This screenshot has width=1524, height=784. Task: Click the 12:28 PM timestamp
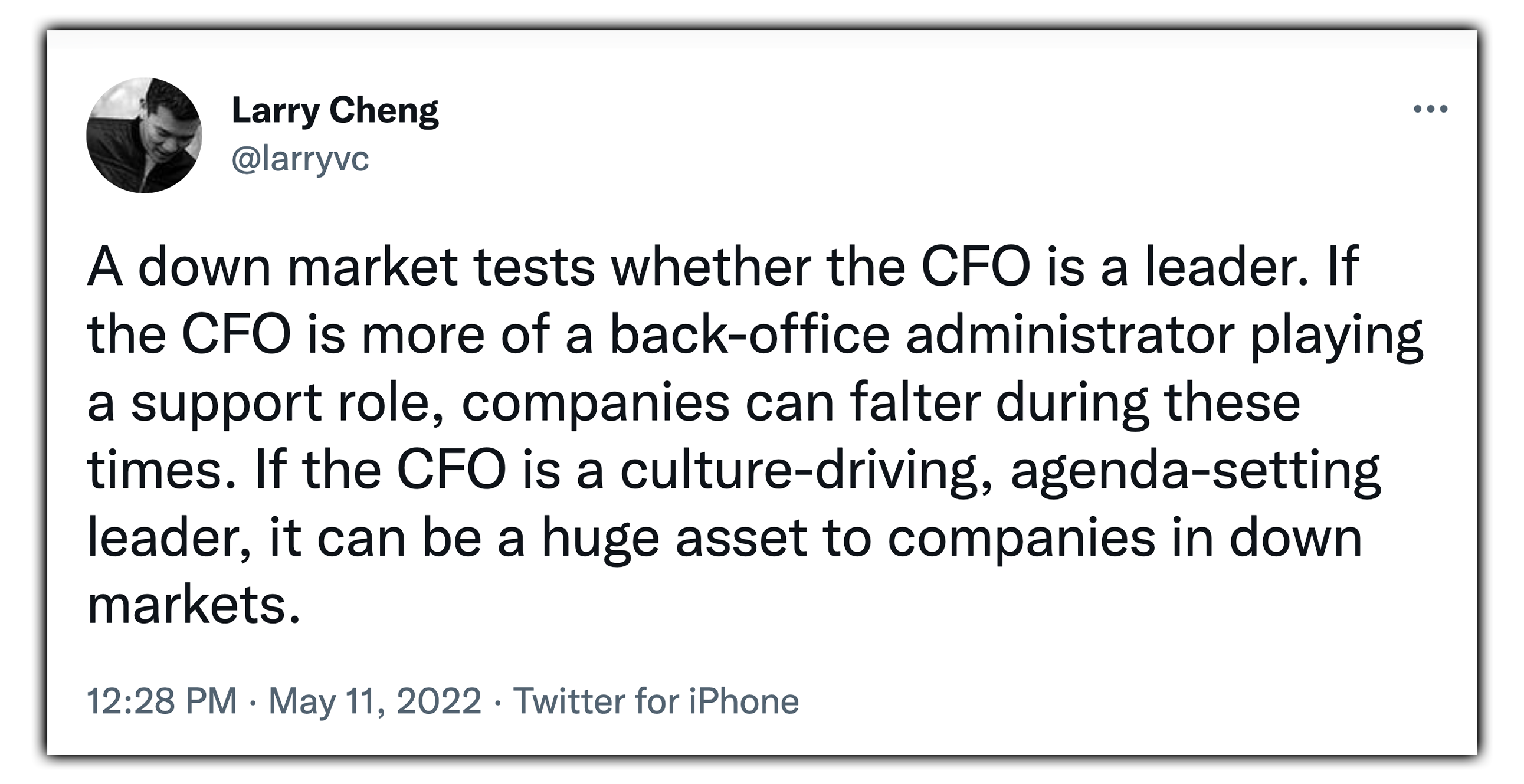(x=162, y=701)
